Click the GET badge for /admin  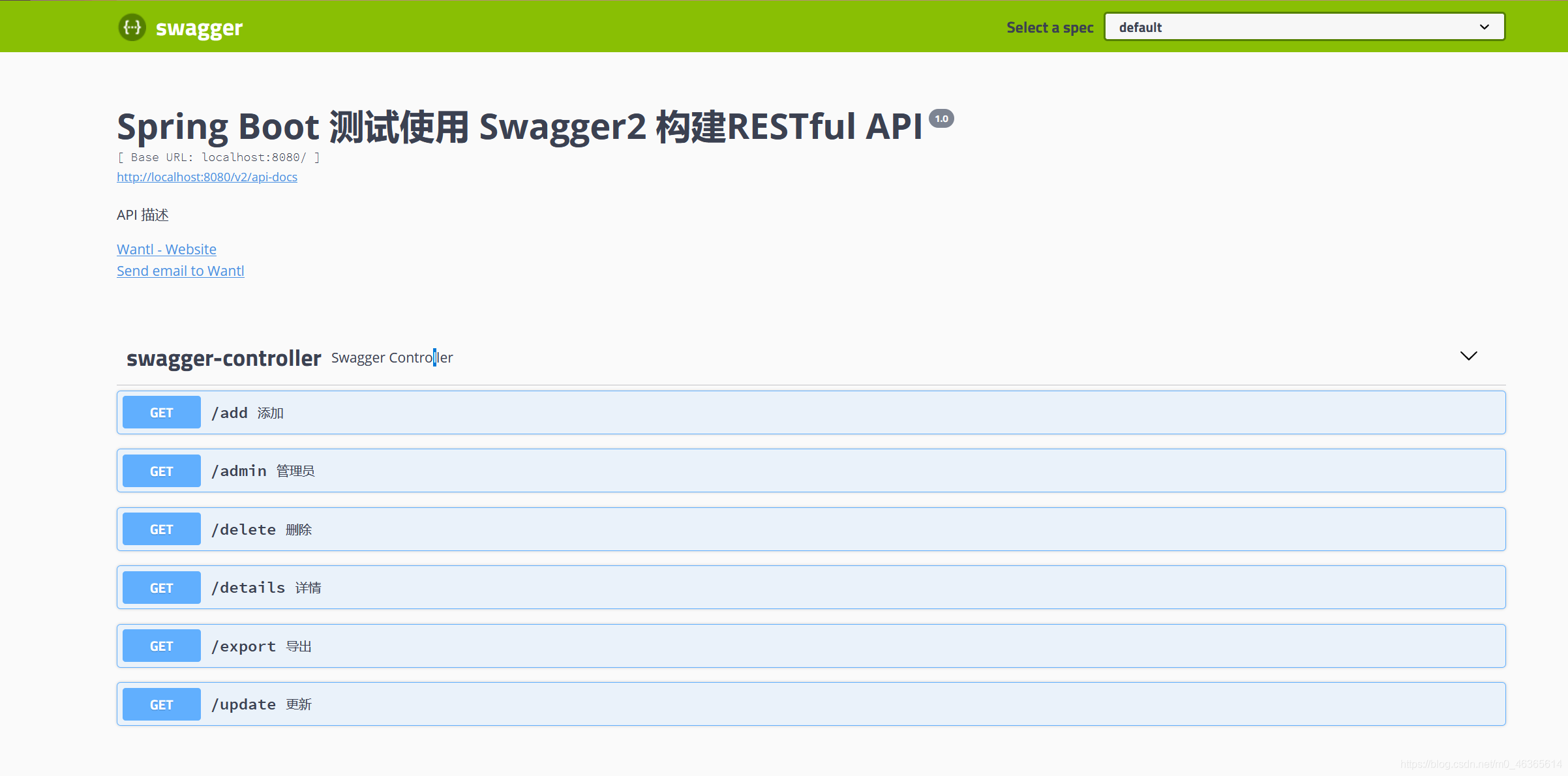[162, 471]
